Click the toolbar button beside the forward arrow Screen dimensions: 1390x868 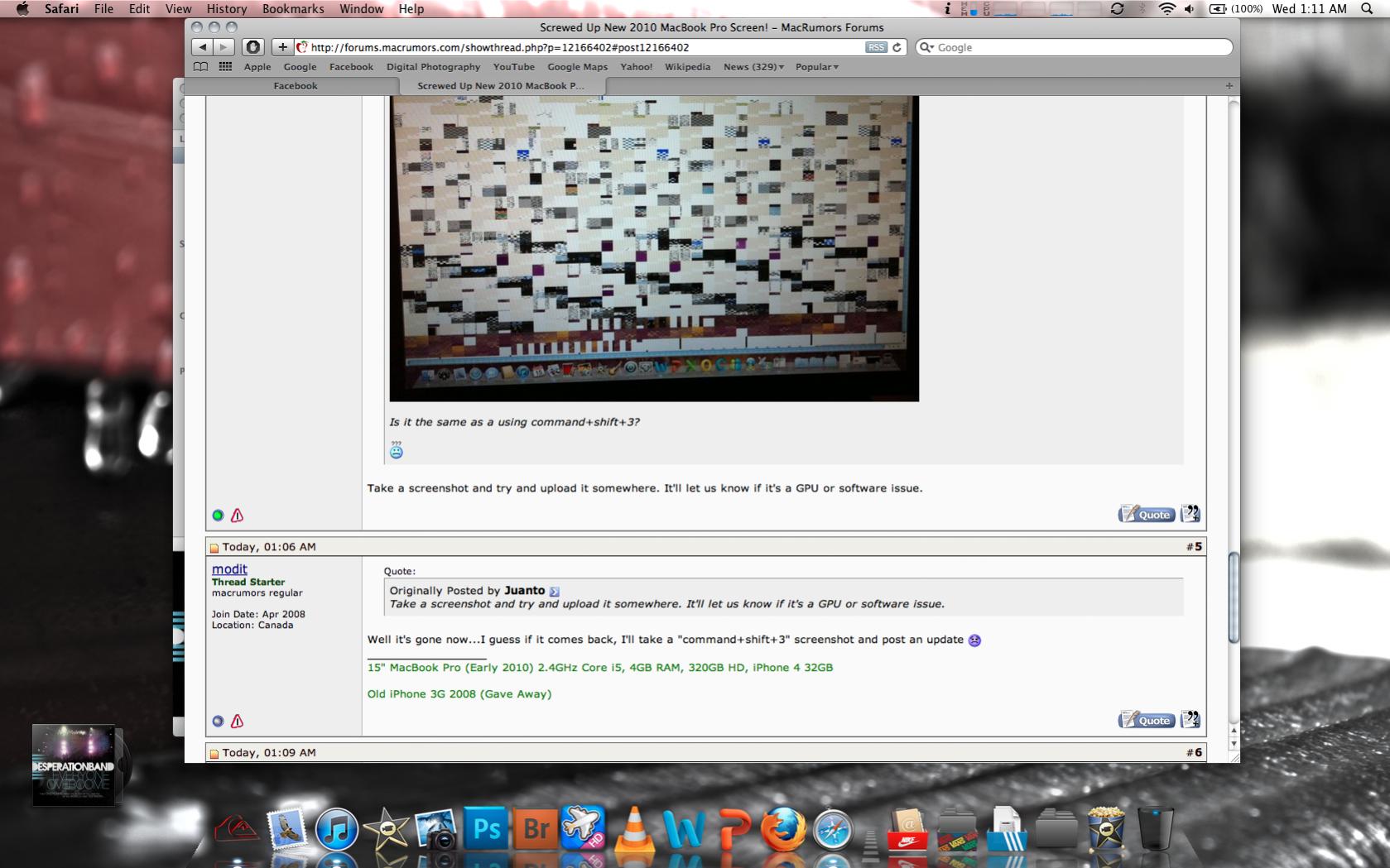253,47
